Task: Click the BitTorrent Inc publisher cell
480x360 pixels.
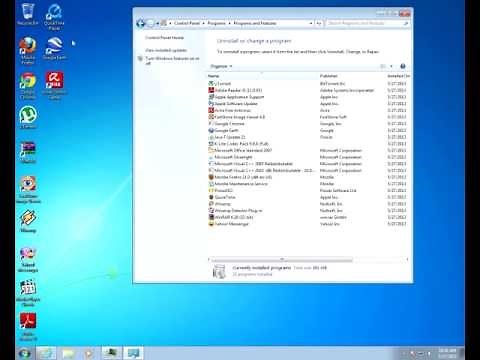Action: (332, 84)
